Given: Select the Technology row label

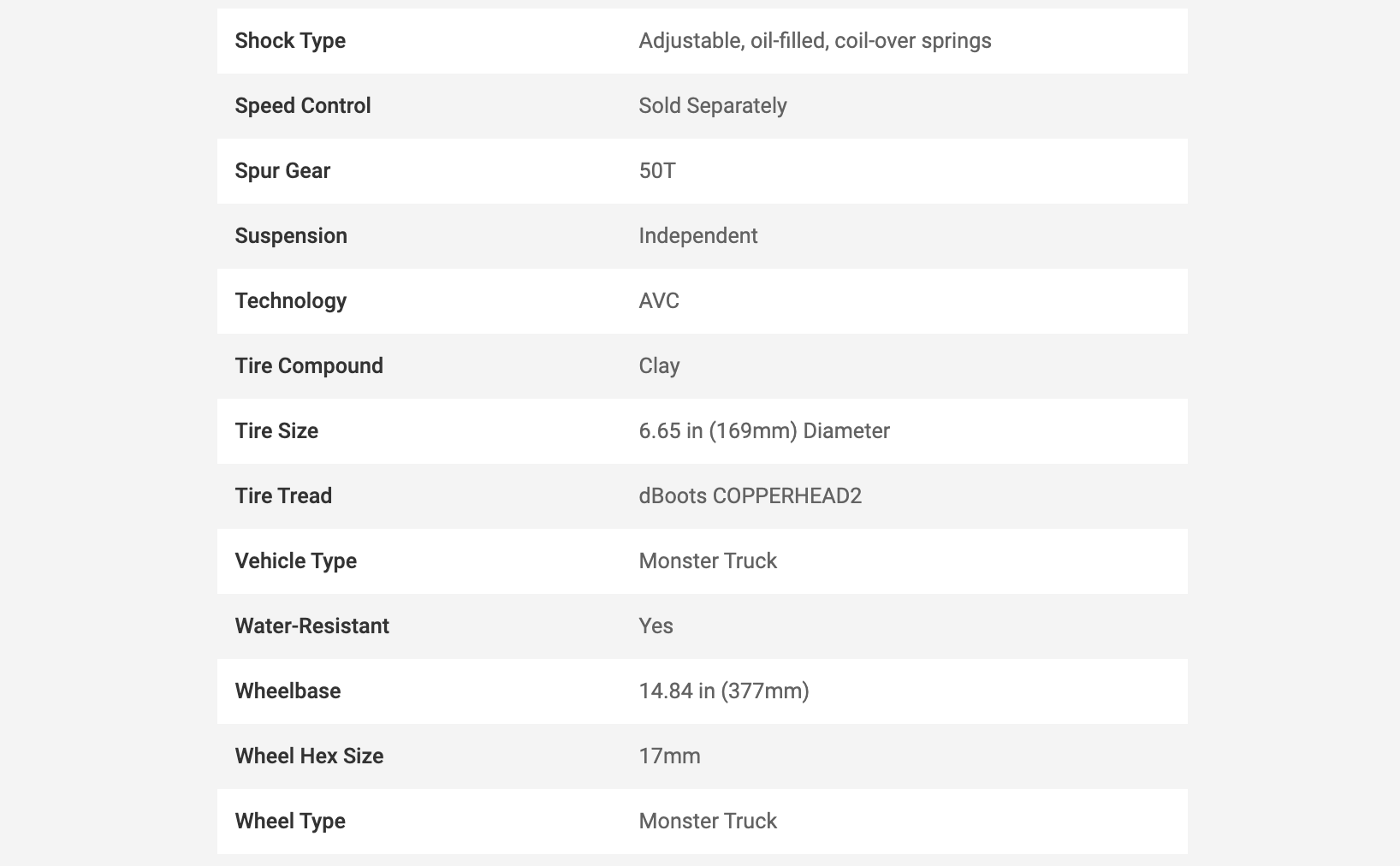Looking at the screenshot, I should [291, 301].
